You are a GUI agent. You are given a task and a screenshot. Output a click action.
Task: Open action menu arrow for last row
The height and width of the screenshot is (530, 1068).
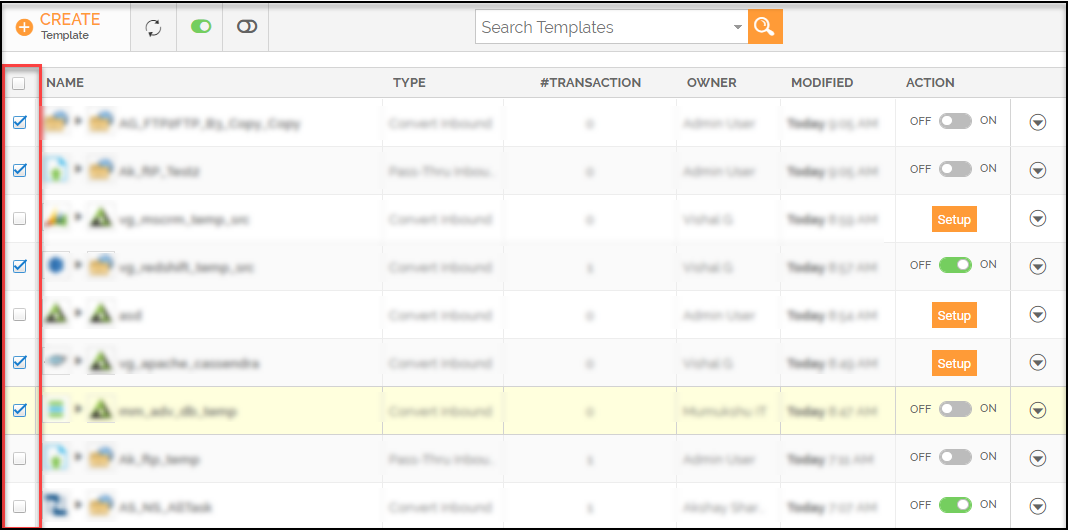pos(1037,506)
